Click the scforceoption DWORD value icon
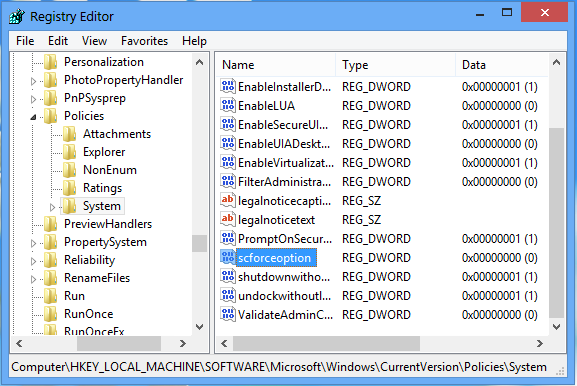577x386 pixels. tap(228, 258)
